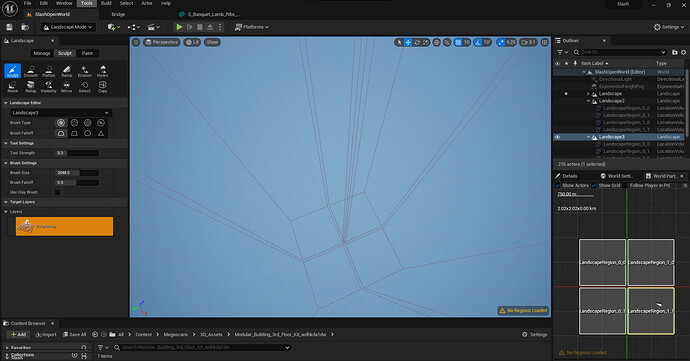The height and width of the screenshot is (361, 690).
Task: Click the Perspective viewport button
Action: click(x=162, y=42)
